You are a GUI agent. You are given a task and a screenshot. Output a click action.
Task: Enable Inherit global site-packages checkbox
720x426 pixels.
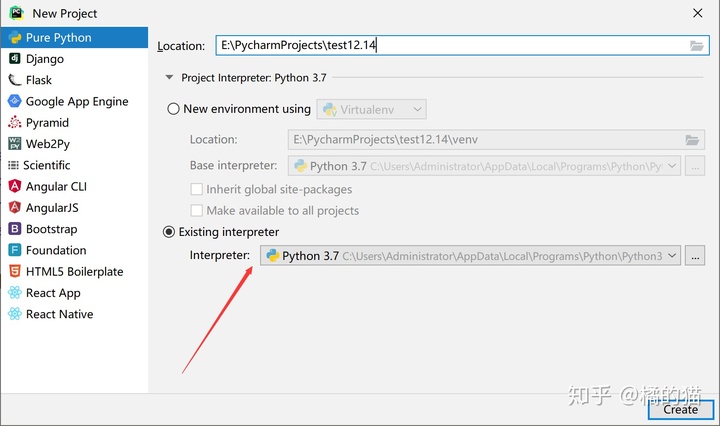pyautogui.click(x=197, y=189)
